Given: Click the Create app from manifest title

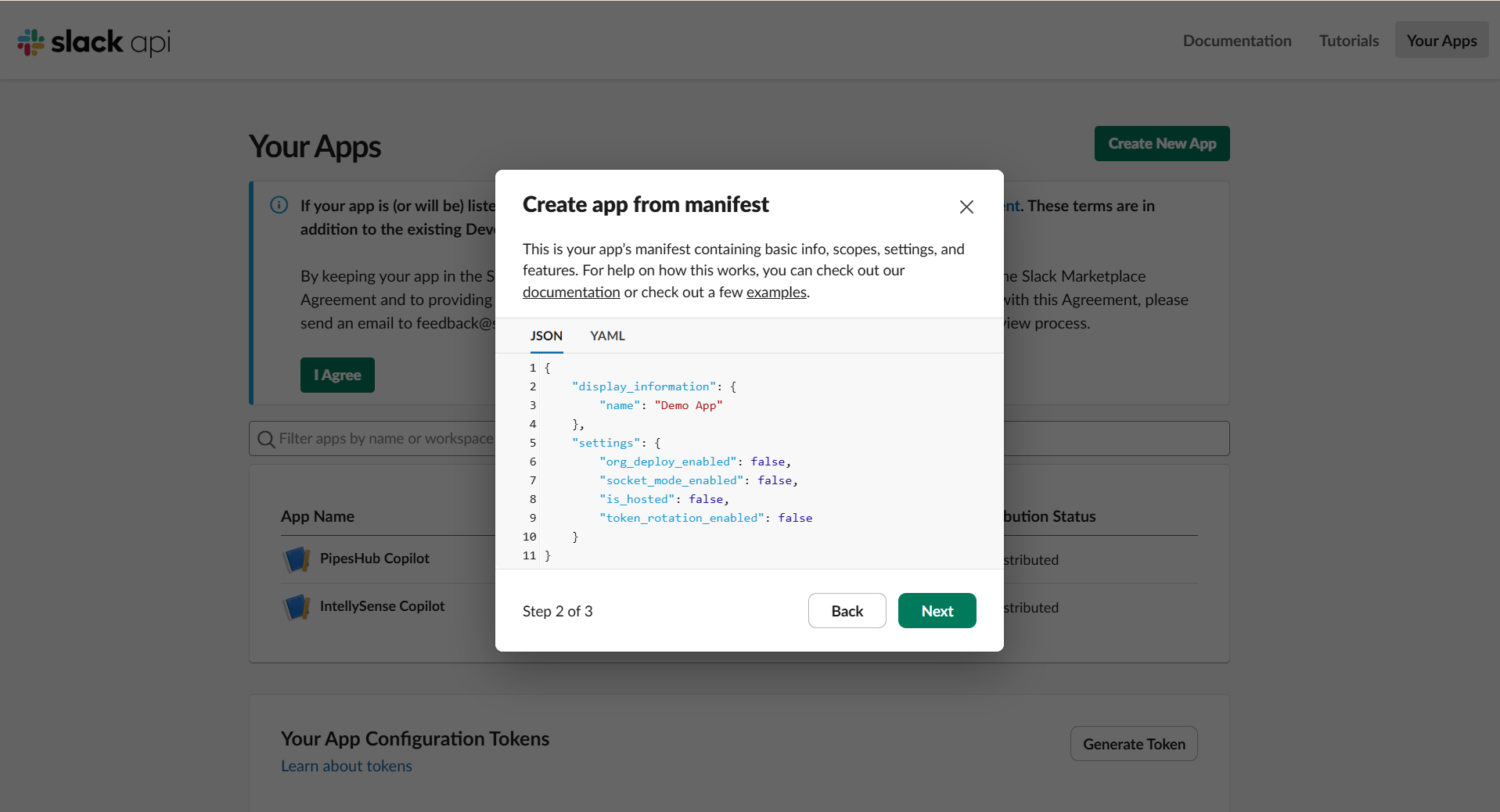Looking at the screenshot, I should pyautogui.click(x=646, y=204).
